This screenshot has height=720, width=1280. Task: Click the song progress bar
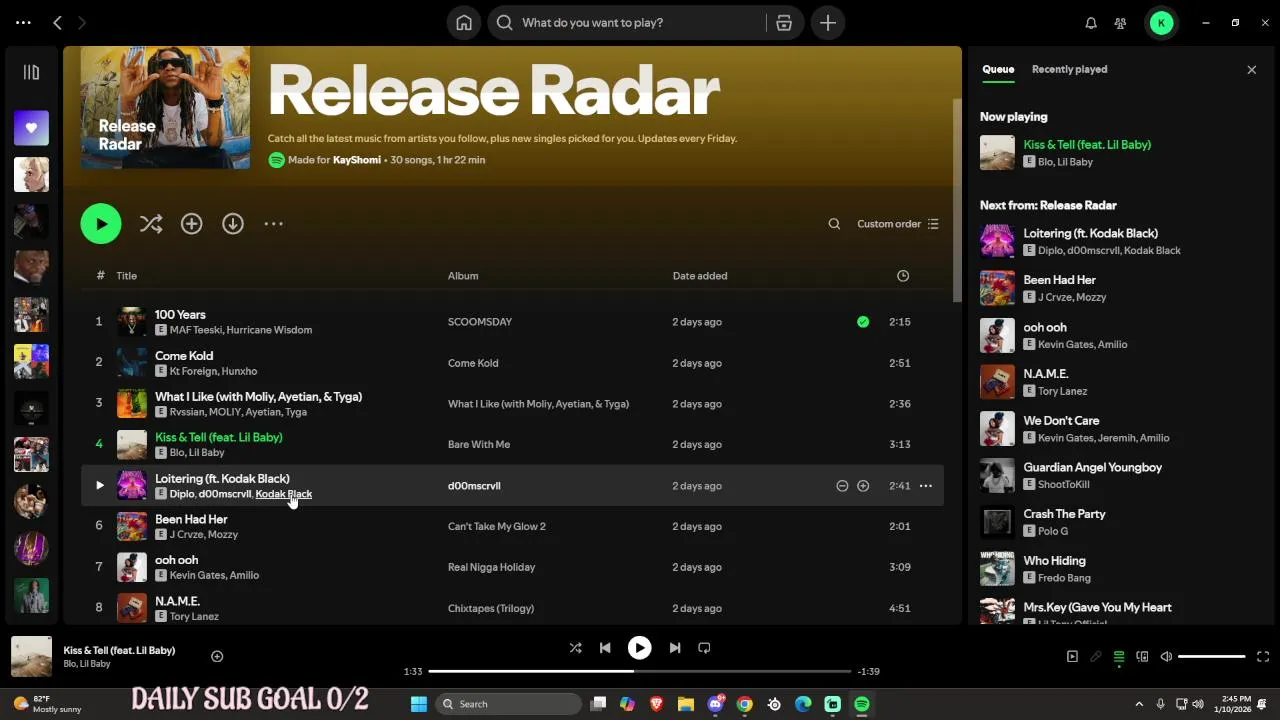coord(640,672)
